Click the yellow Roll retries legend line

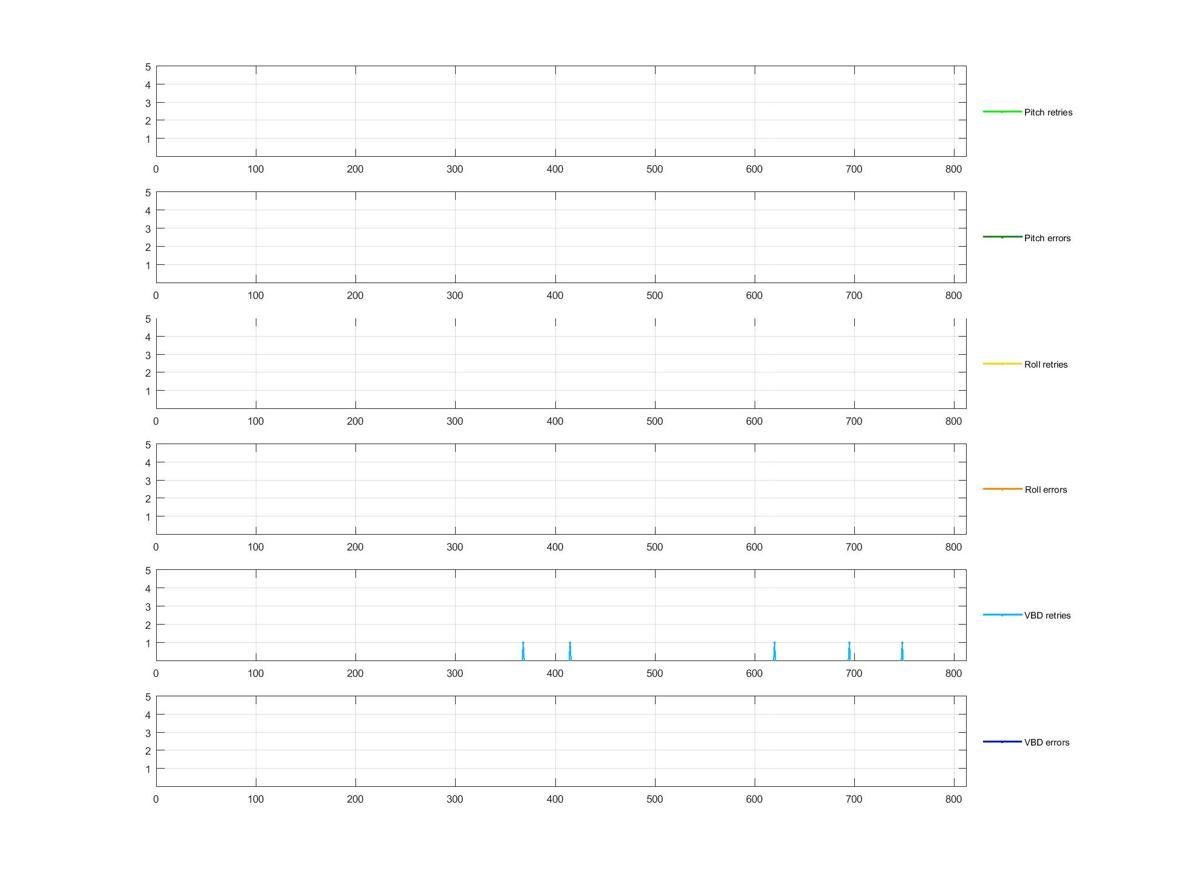pyautogui.click(x=1002, y=363)
